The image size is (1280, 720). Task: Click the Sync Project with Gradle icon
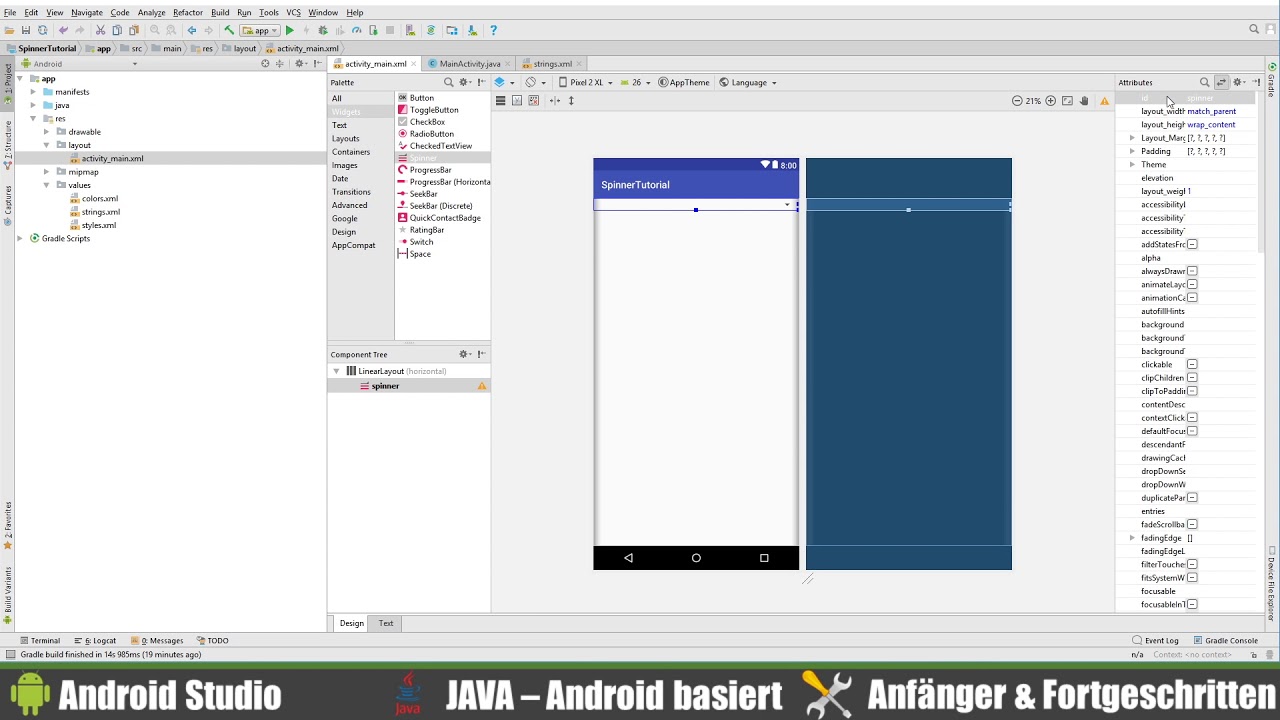[x=431, y=30]
